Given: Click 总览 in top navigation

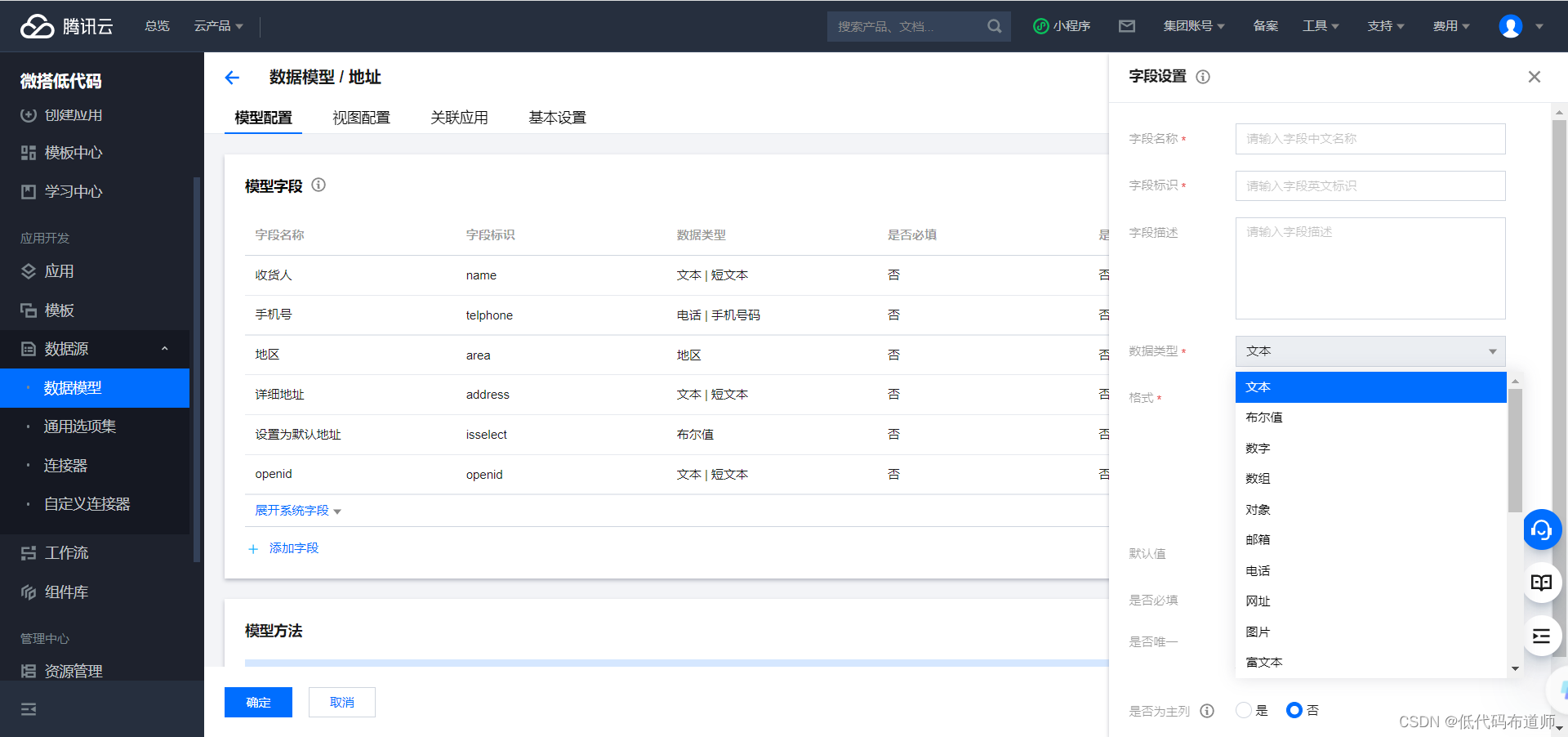Looking at the screenshot, I should (157, 26).
